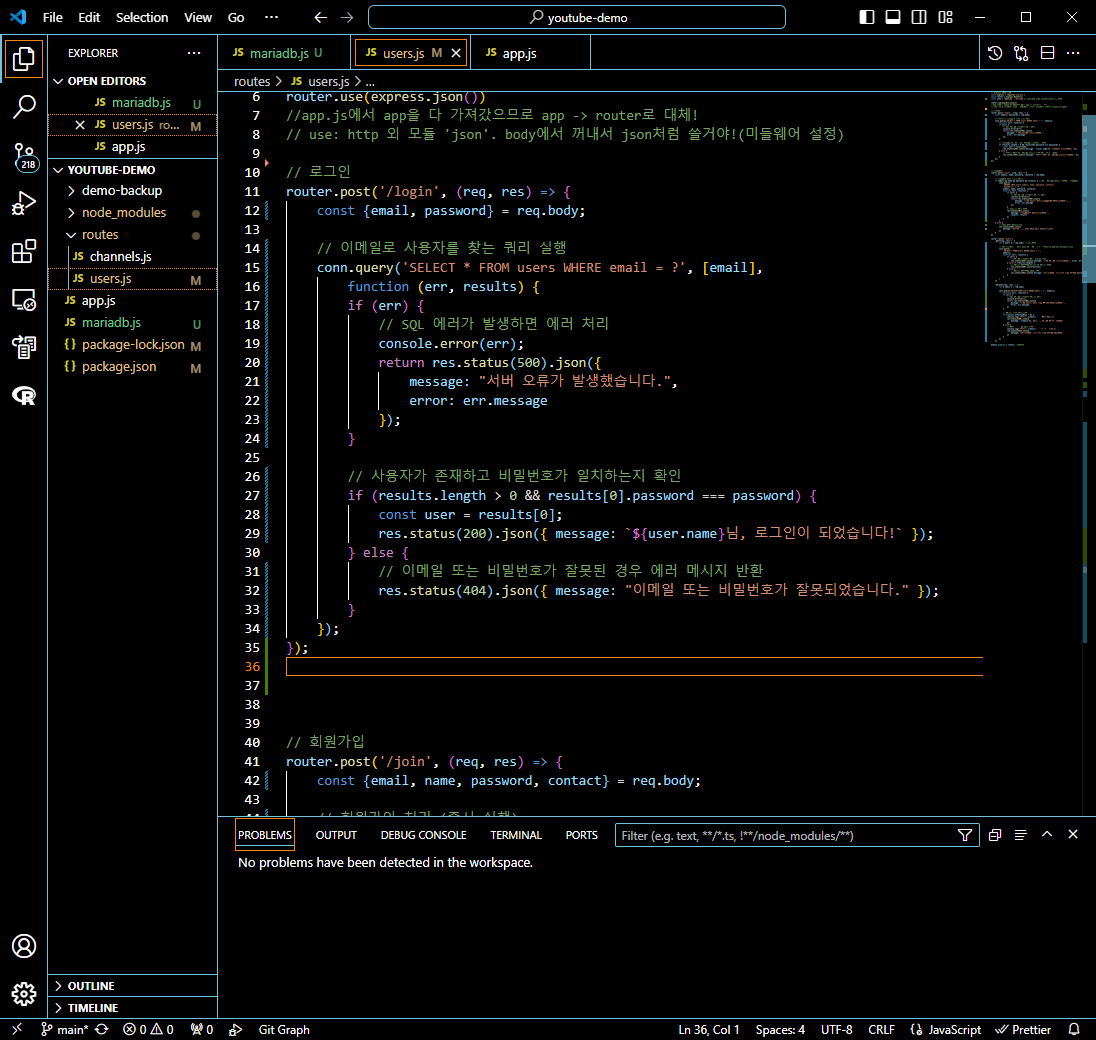Click Explorer Views and More Actions ellipsis

point(194,53)
